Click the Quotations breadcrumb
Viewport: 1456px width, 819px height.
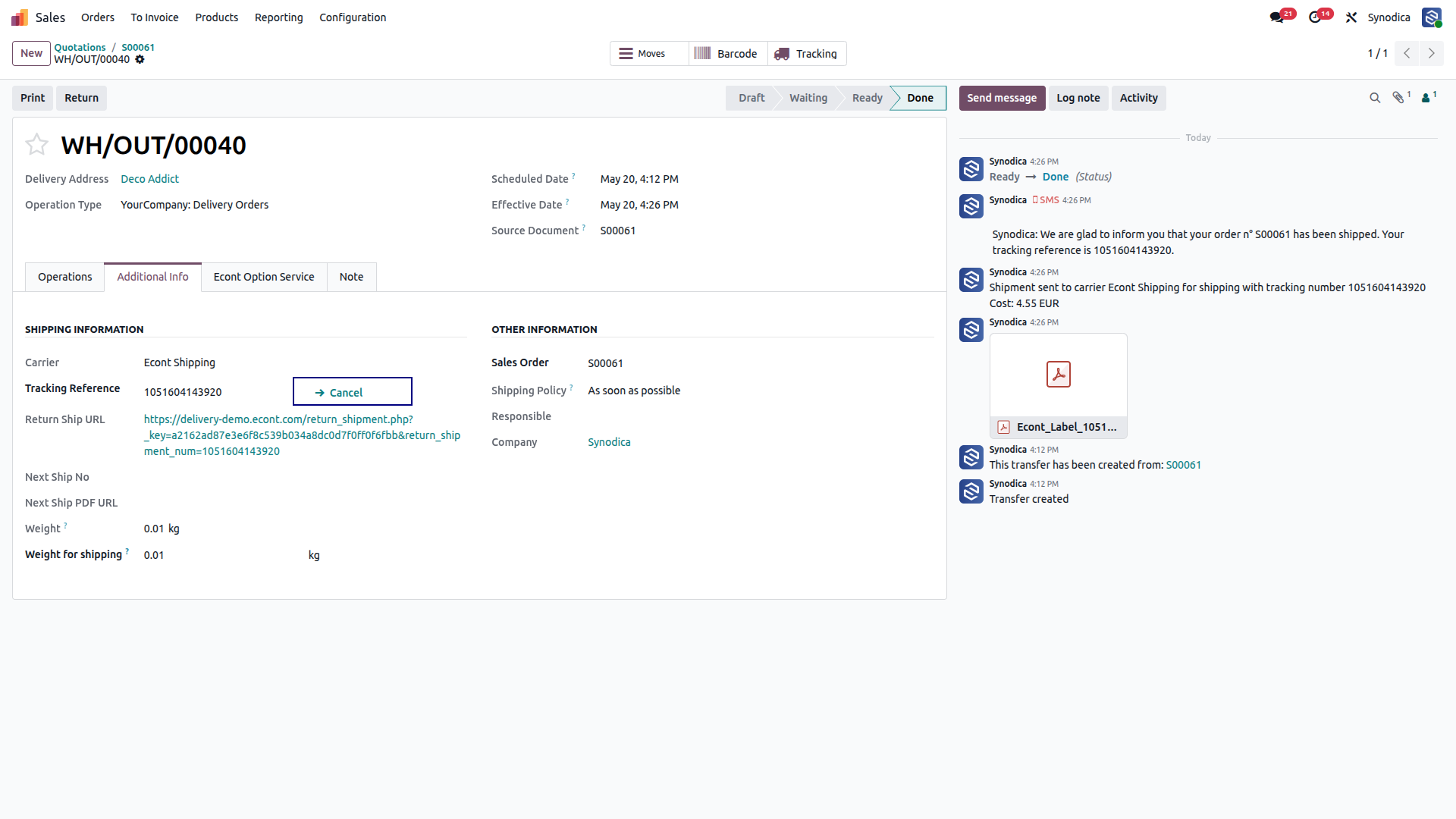[x=80, y=47]
